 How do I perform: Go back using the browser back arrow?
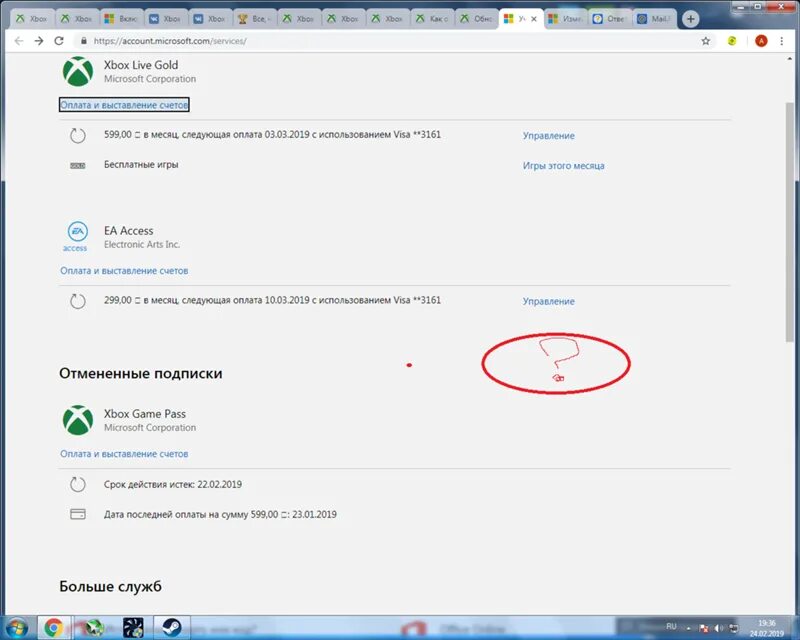pyautogui.click(x=19, y=41)
